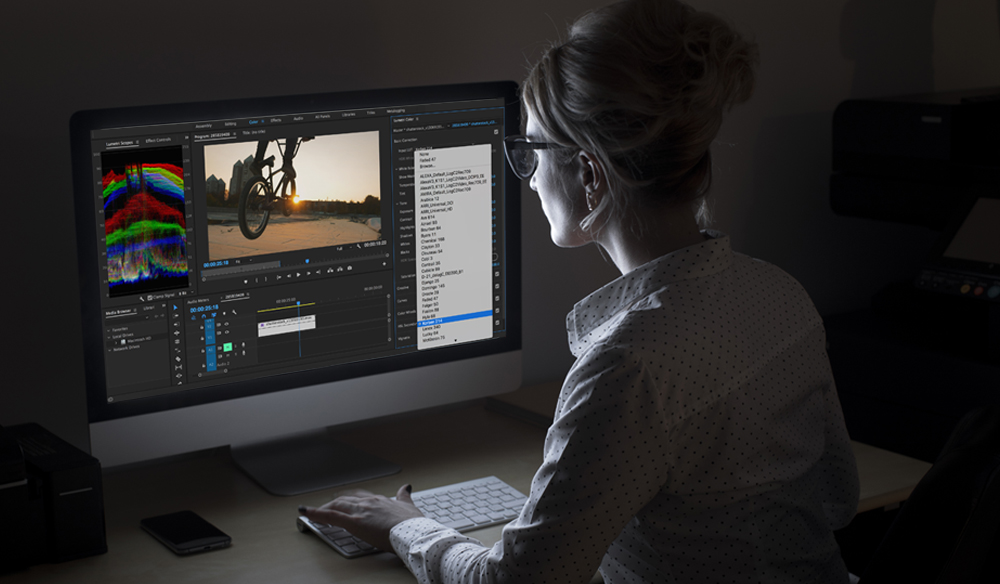Collapse the Favorites folder in Media Browser

(110, 328)
